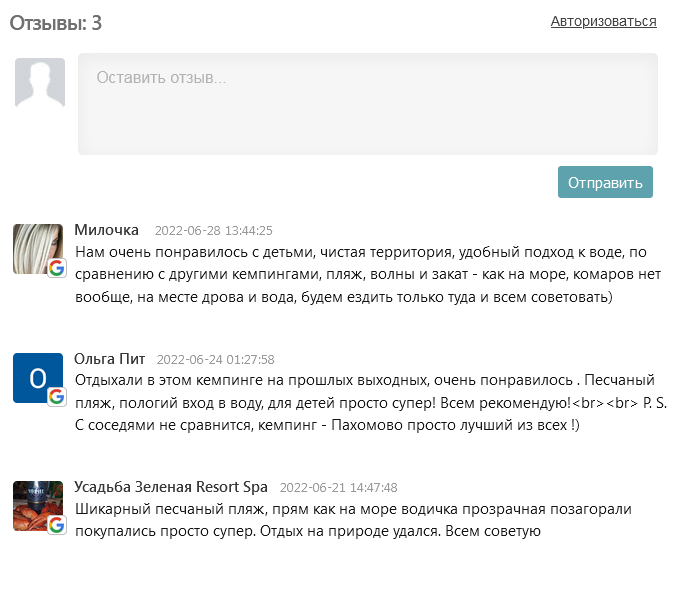Click the Google badge on Милочка's avatar

click(57, 267)
